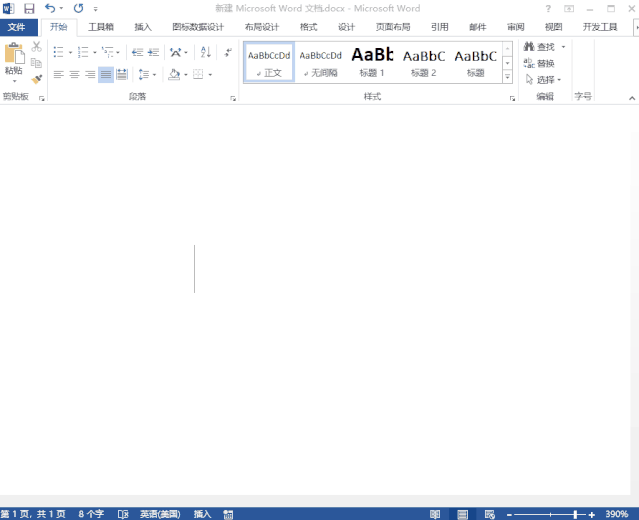This screenshot has height=520, width=639.
Task: Switch to the 工具箱 tab
Action: click(101, 27)
